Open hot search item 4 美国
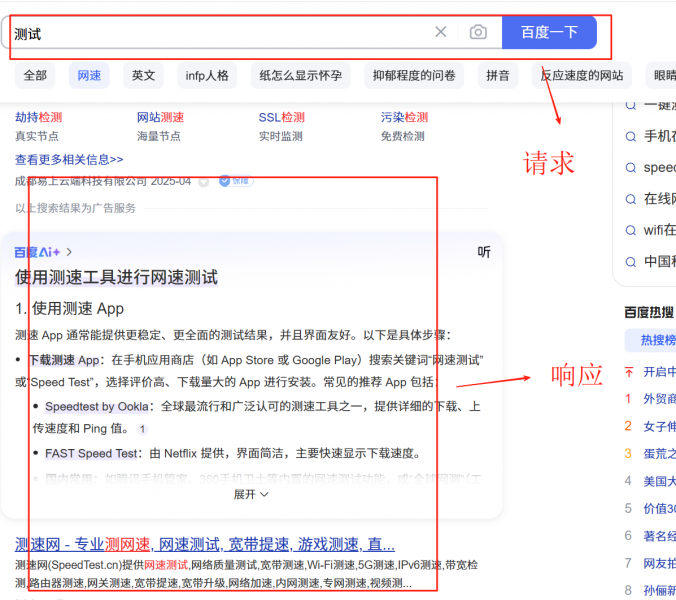The image size is (676, 600). [659, 481]
